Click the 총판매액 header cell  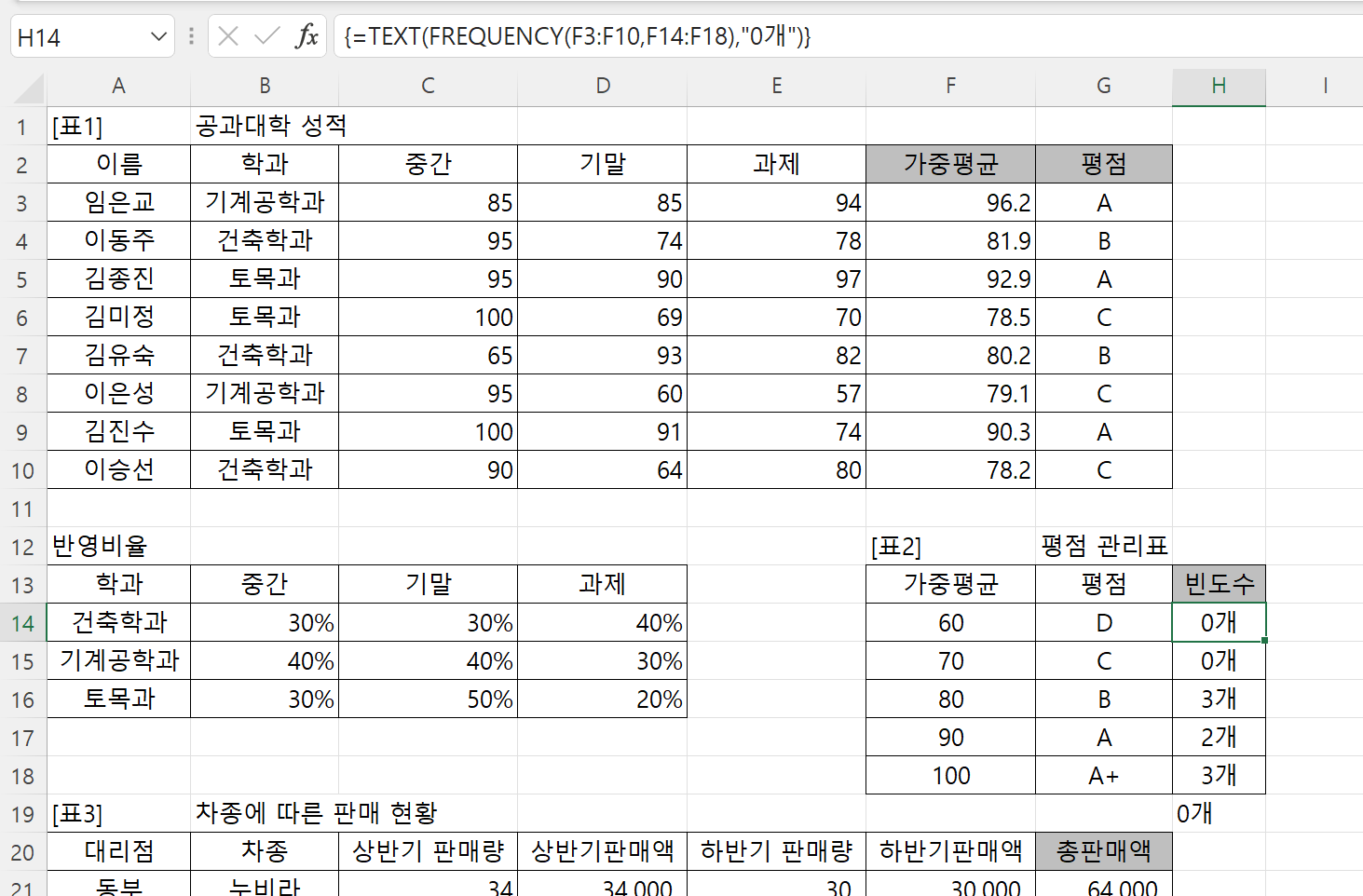coord(1103,851)
